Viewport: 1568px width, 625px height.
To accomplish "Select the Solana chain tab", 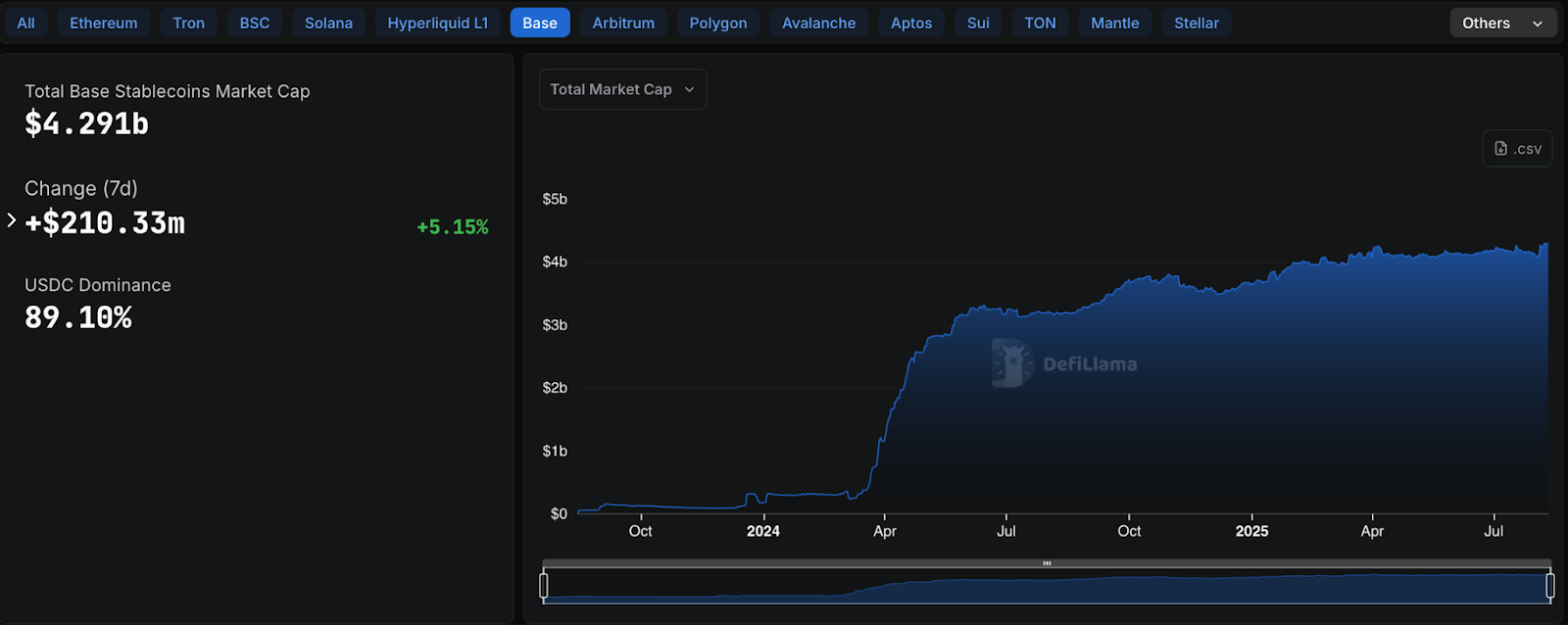I will pyautogui.click(x=328, y=23).
